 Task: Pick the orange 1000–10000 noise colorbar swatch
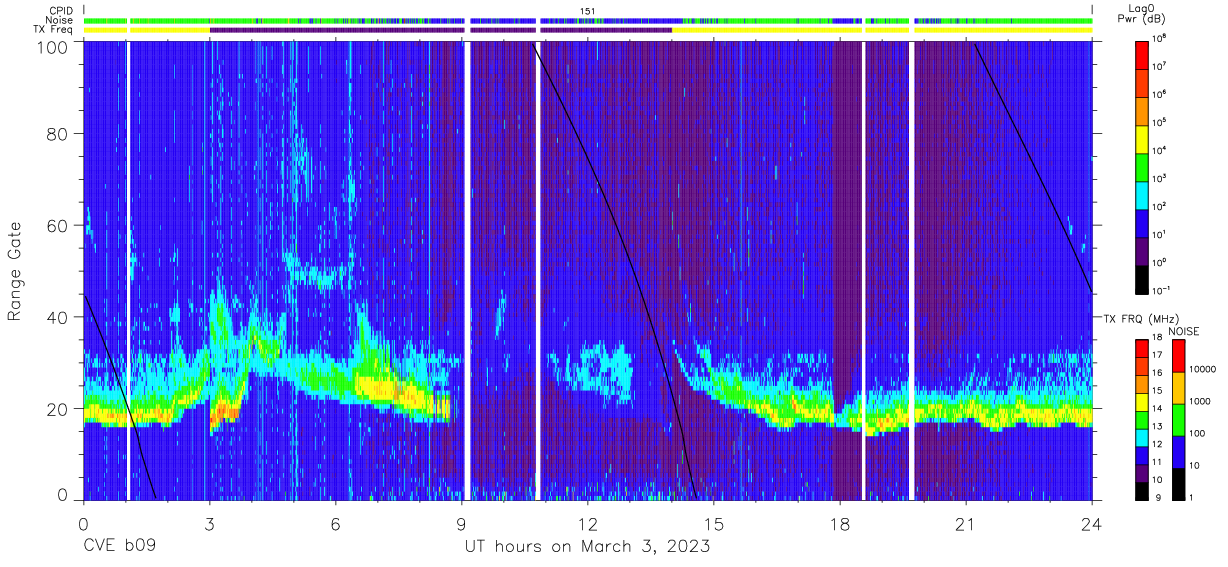pyautogui.click(x=1177, y=388)
